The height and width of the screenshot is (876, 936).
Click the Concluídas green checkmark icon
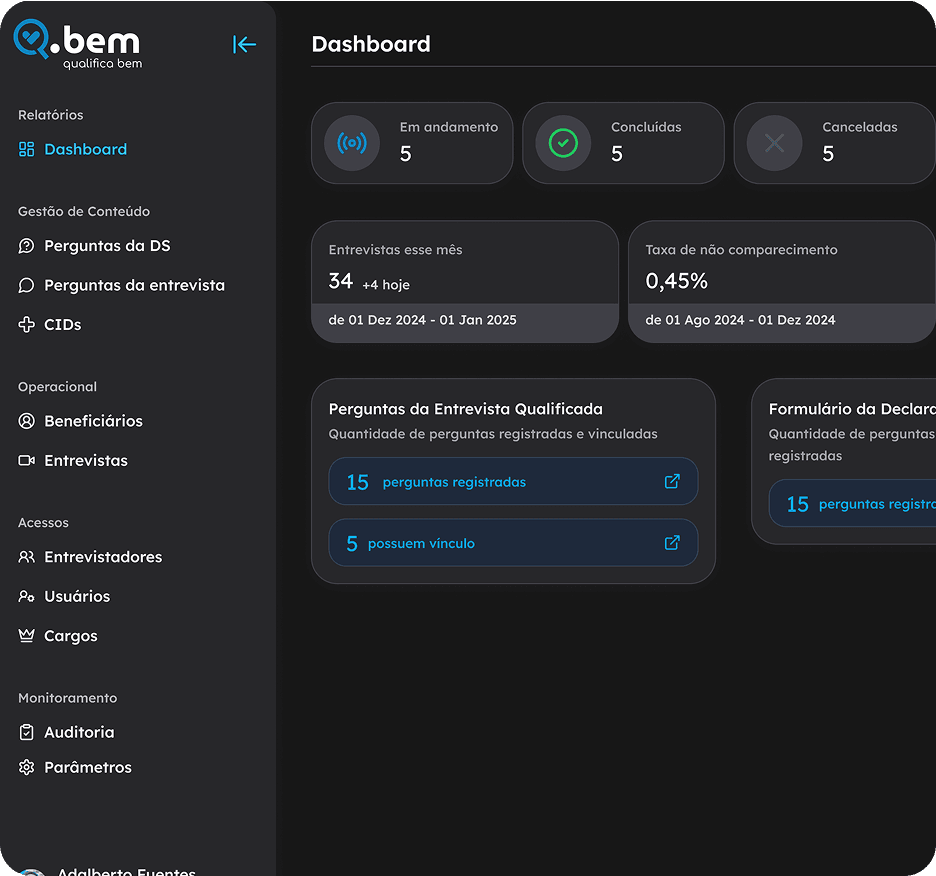tap(563, 143)
